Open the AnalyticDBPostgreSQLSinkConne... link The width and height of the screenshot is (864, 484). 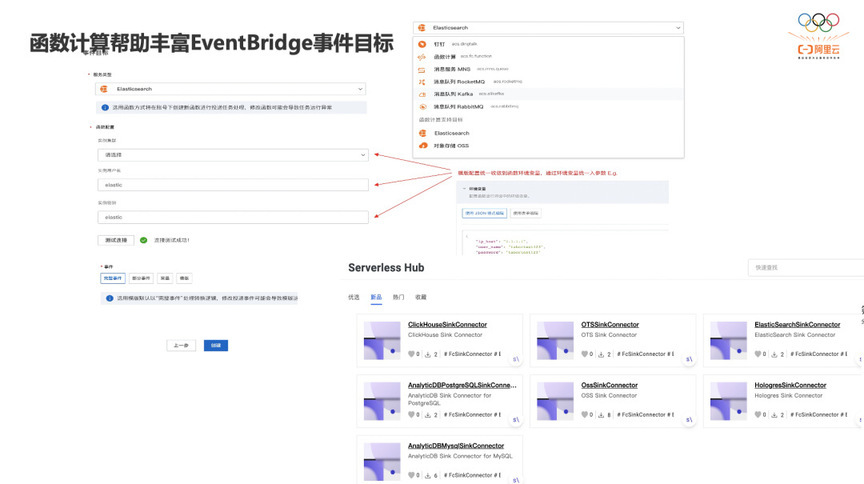pyautogui.click(x=462, y=385)
